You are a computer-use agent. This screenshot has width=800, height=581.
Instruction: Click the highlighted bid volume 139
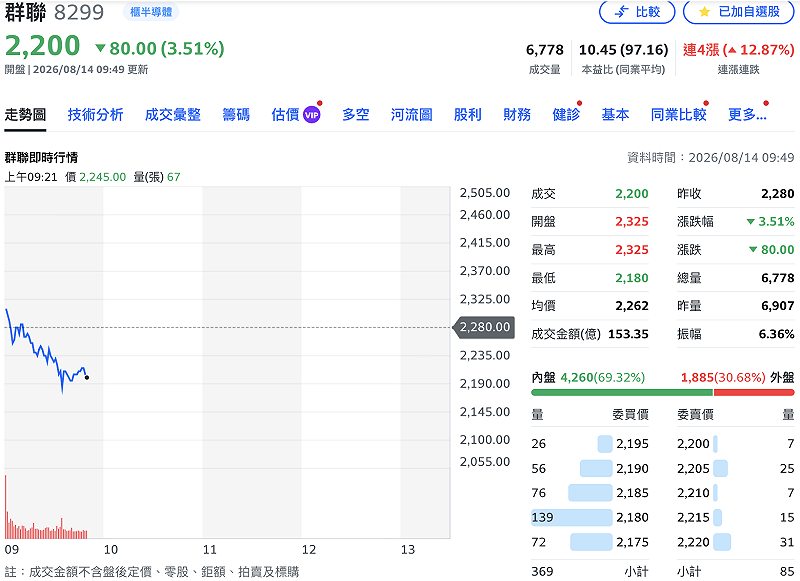pos(542,517)
